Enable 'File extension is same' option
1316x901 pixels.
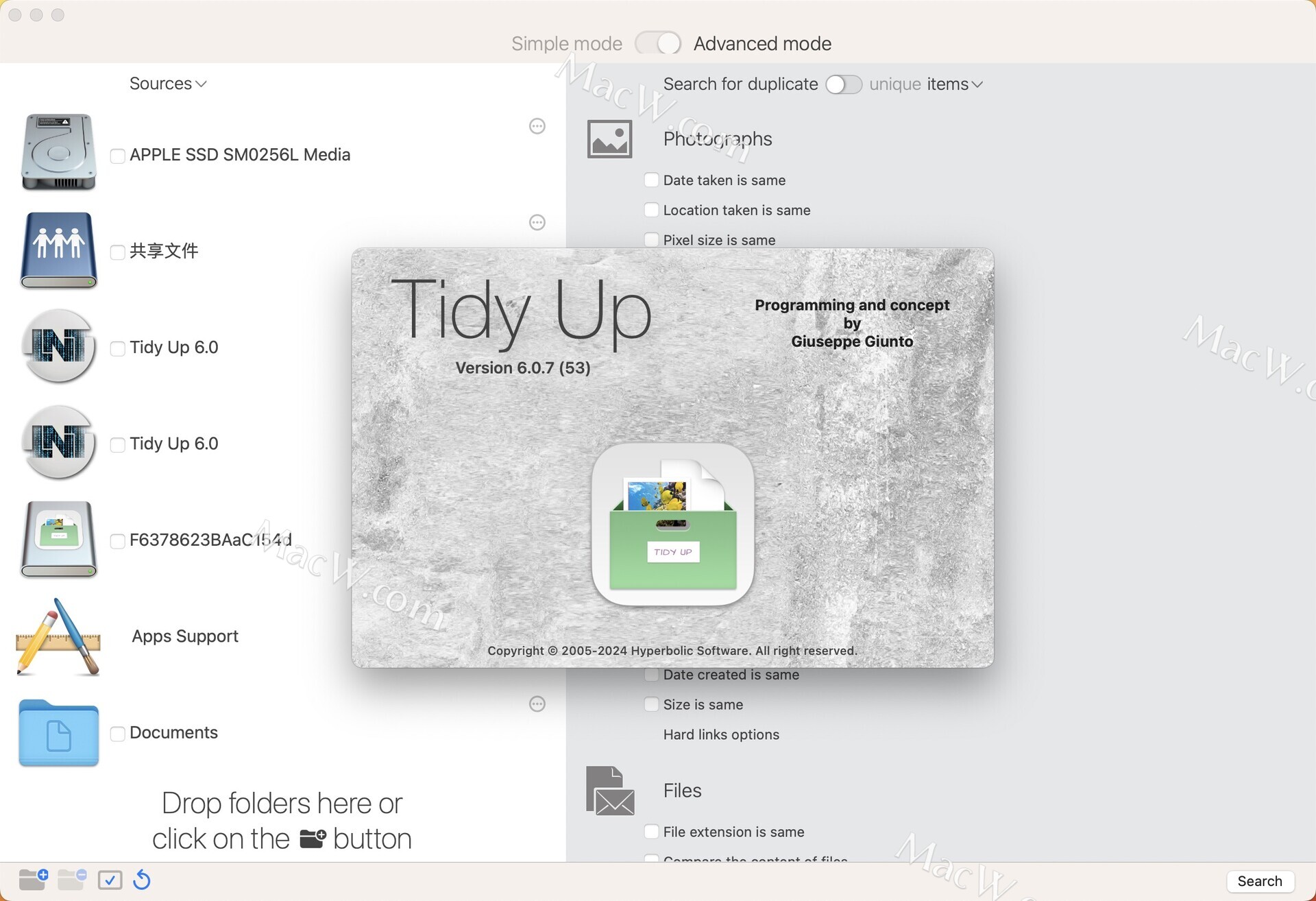coord(651,832)
